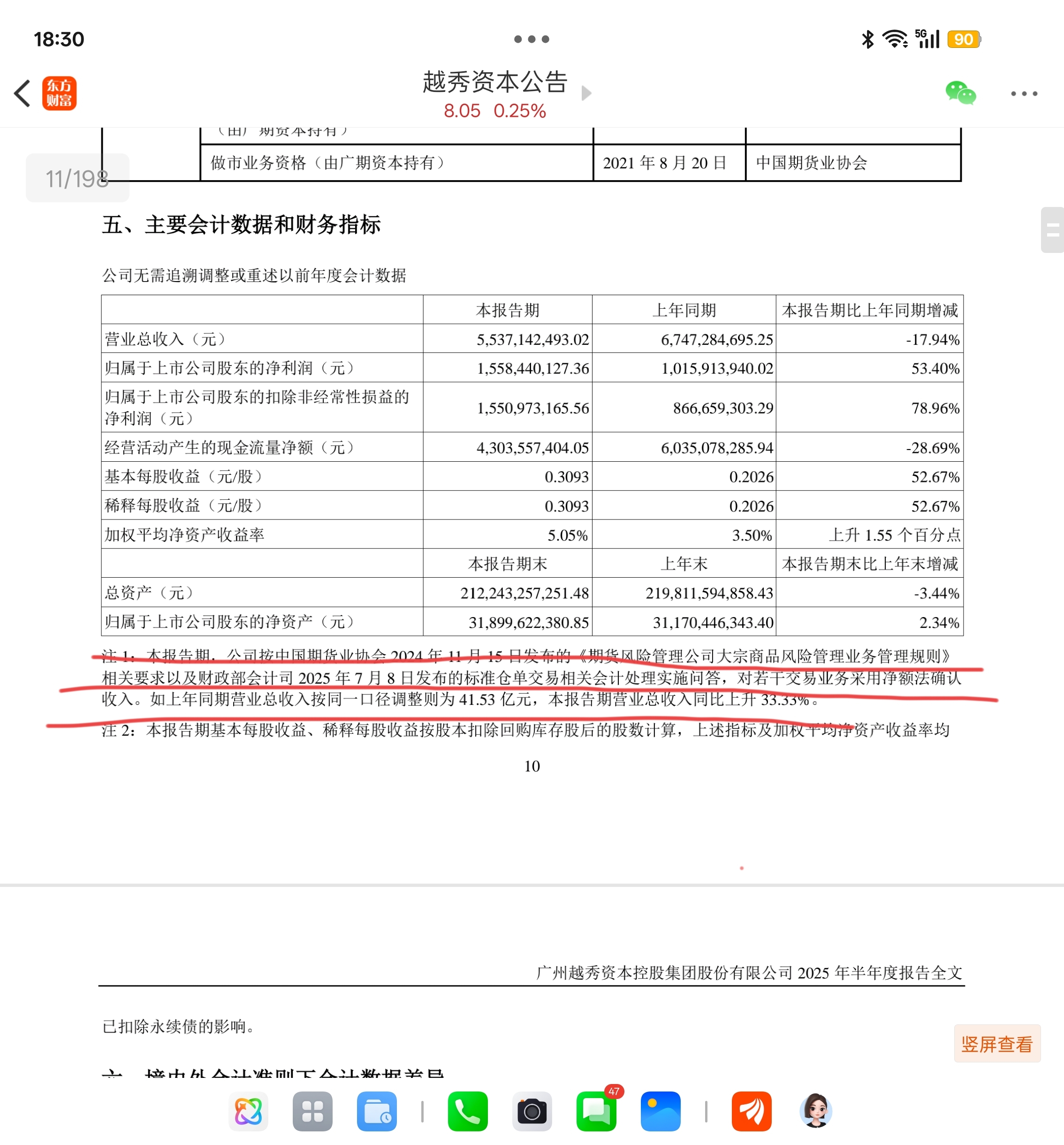
Task: Tap the Bluetooth status icon
Action: pyautogui.click(x=867, y=39)
